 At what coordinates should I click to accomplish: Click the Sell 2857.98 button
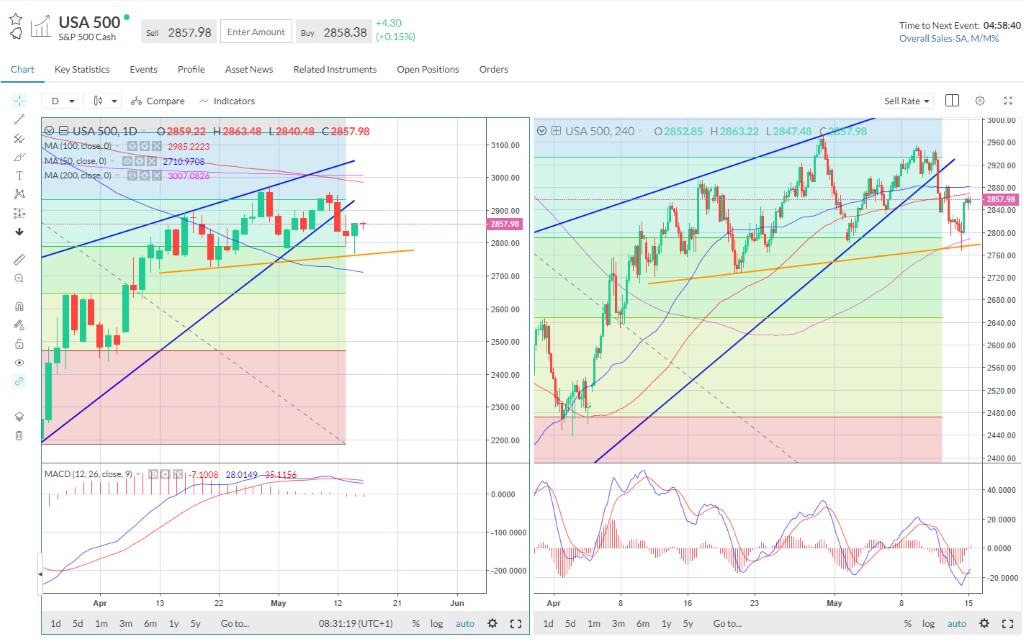point(179,32)
